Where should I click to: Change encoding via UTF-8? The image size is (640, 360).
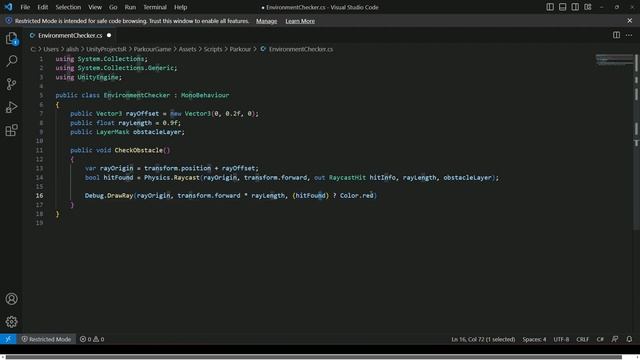[561, 339]
